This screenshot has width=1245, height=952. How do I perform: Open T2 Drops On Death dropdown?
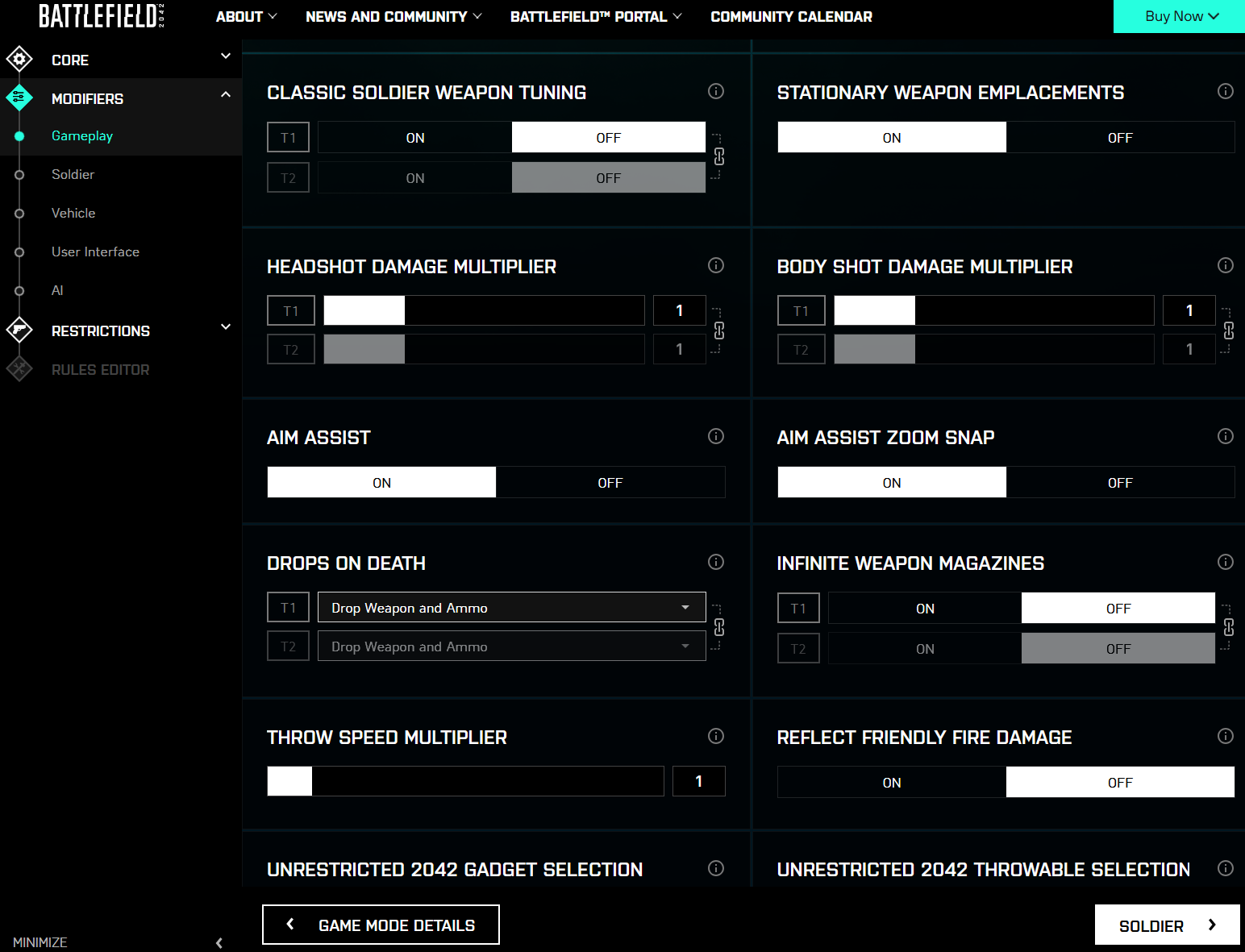point(512,646)
